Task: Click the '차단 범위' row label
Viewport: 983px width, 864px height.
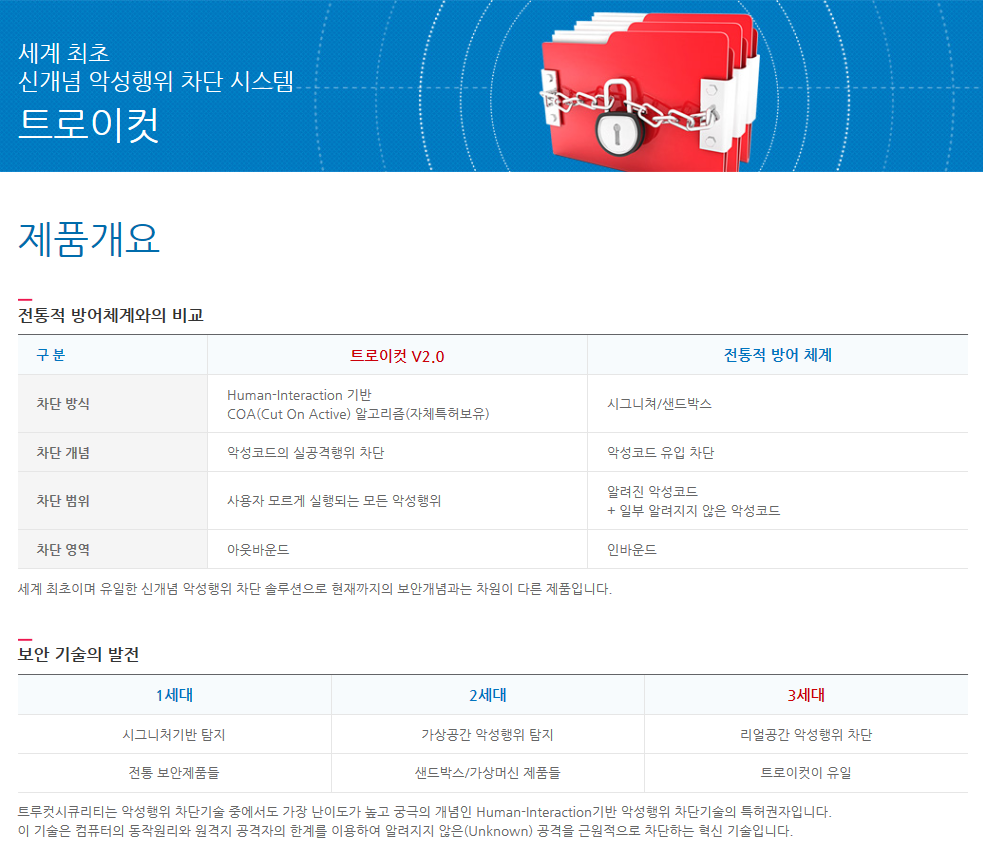Action: (x=63, y=501)
